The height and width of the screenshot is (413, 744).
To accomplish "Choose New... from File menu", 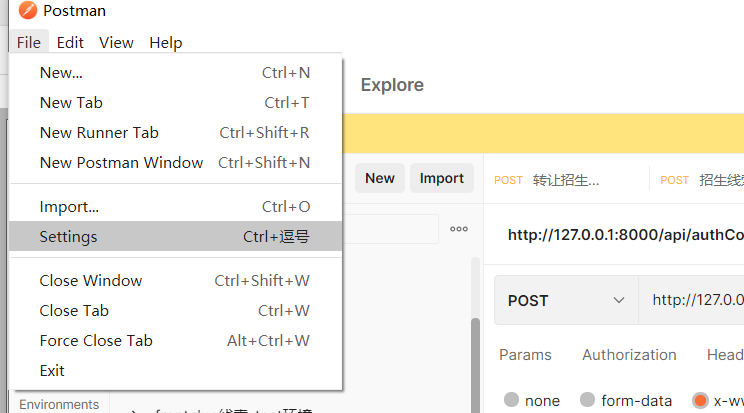I will pos(175,73).
